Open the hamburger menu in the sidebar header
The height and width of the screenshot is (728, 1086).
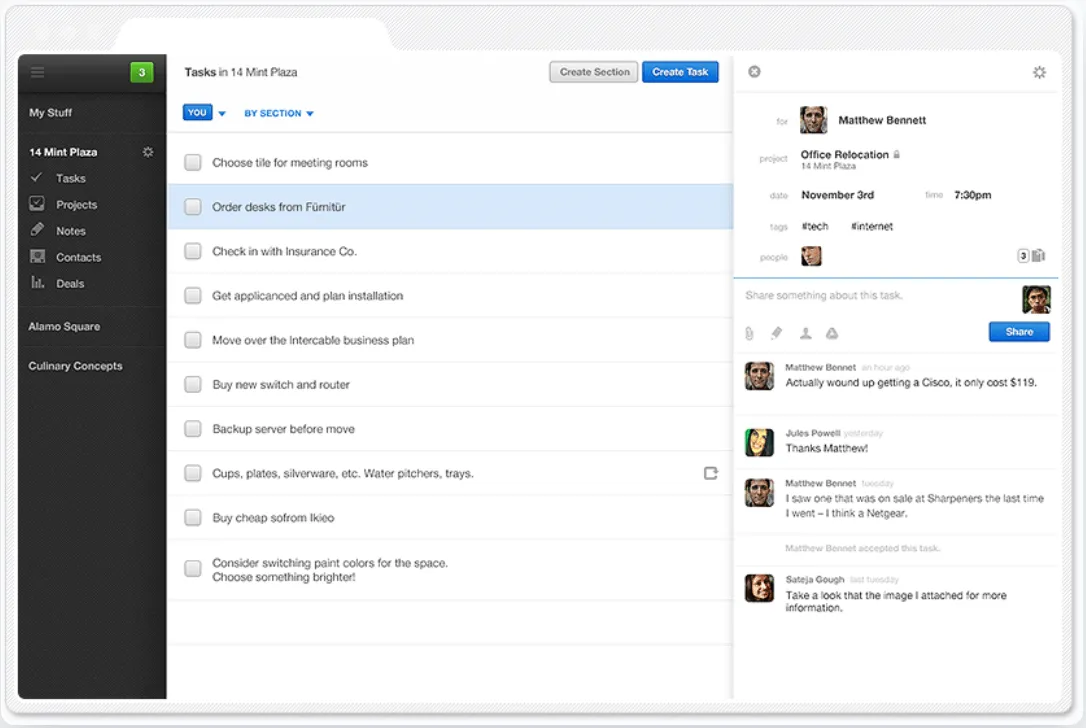click(37, 72)
